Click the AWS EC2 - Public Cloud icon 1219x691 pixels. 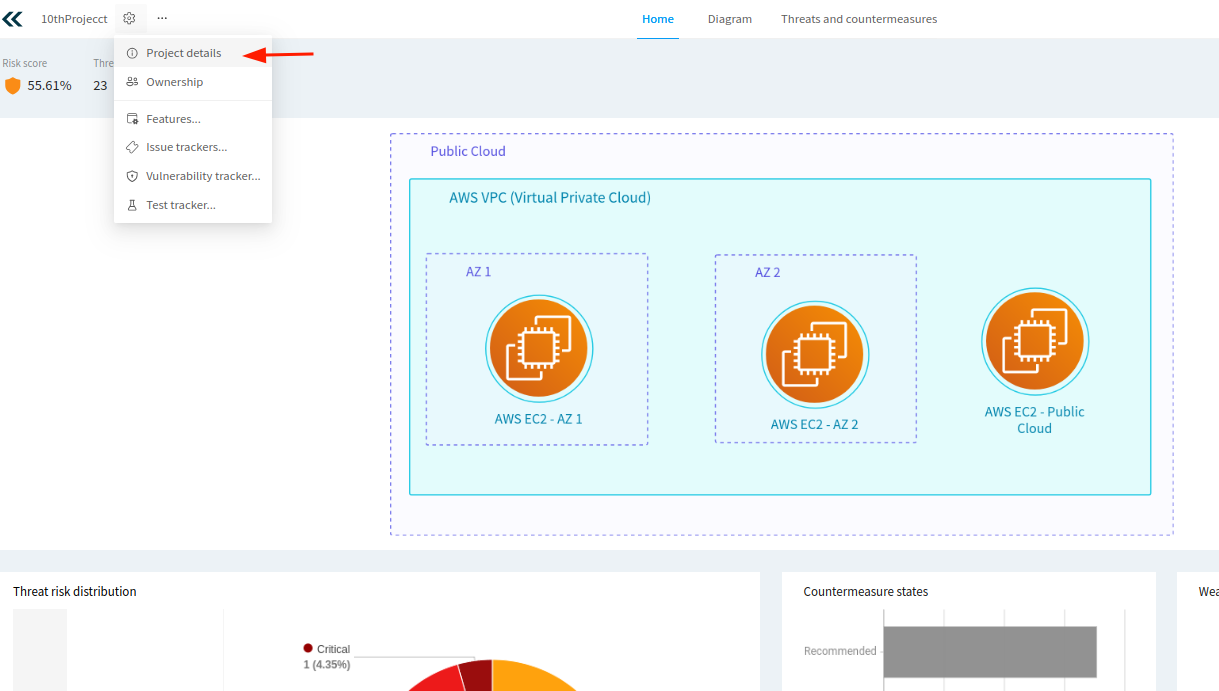point(1035,342)
